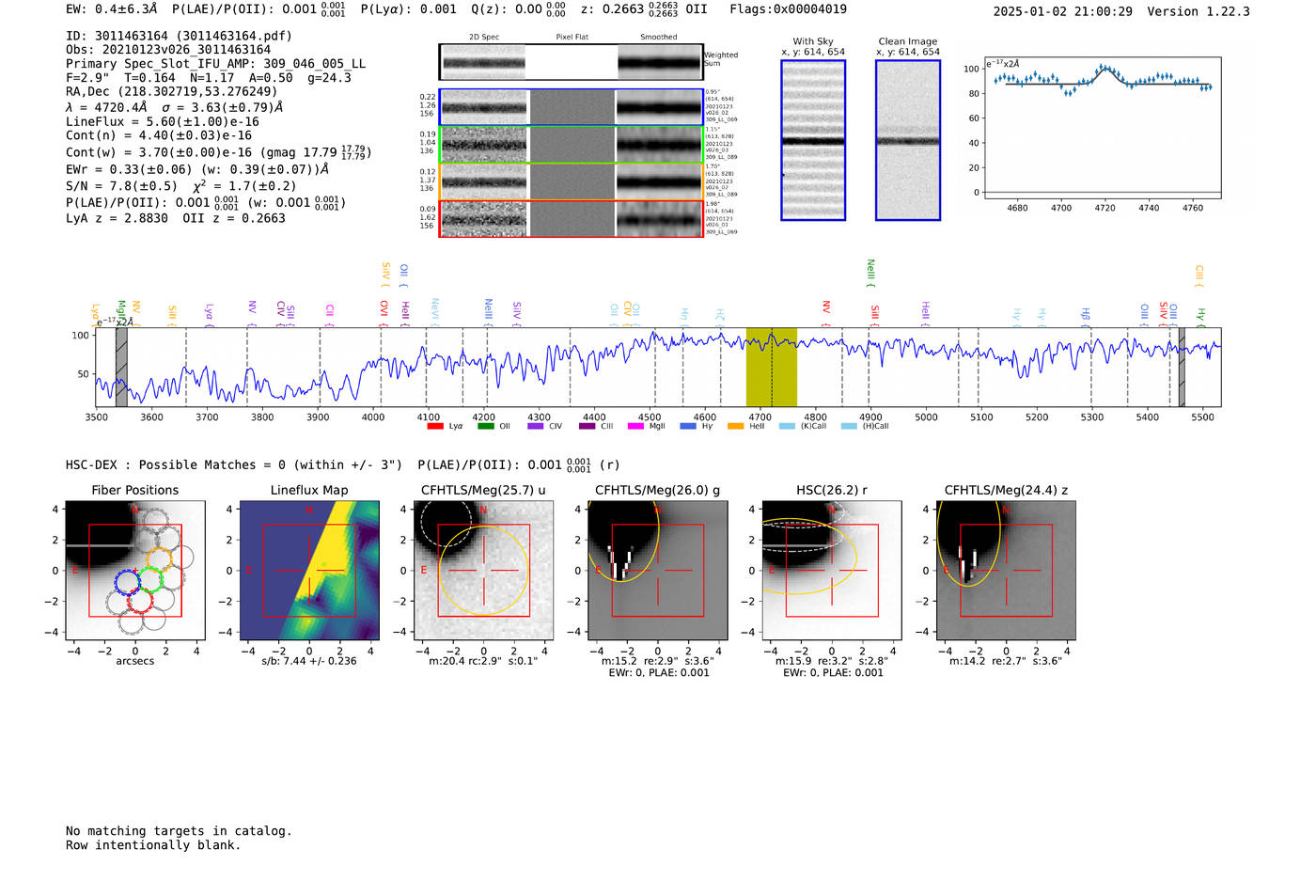Open the Lineflux Map panel
Image resolution: width=1316 pixels, height=896 pixels.
tap(309, 571)
